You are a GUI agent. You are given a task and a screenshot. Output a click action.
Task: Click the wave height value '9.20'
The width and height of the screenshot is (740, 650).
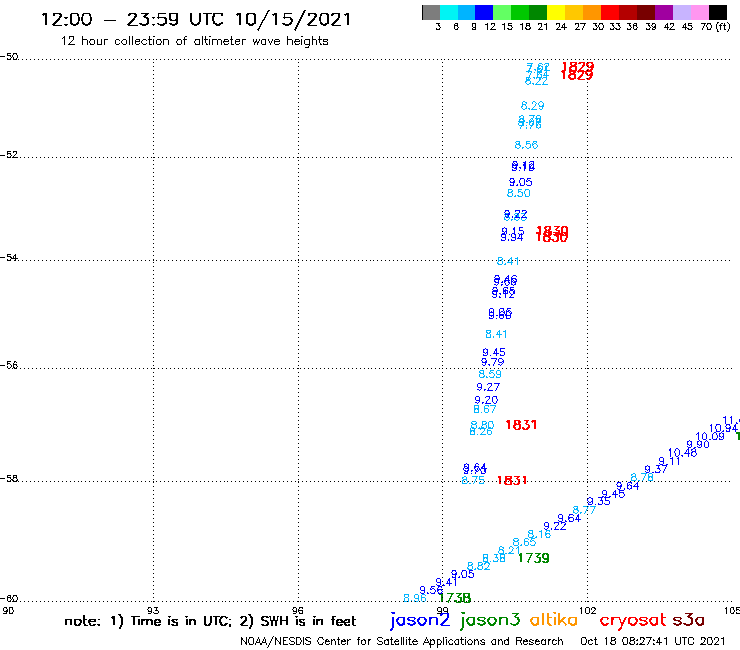point(486,400)
